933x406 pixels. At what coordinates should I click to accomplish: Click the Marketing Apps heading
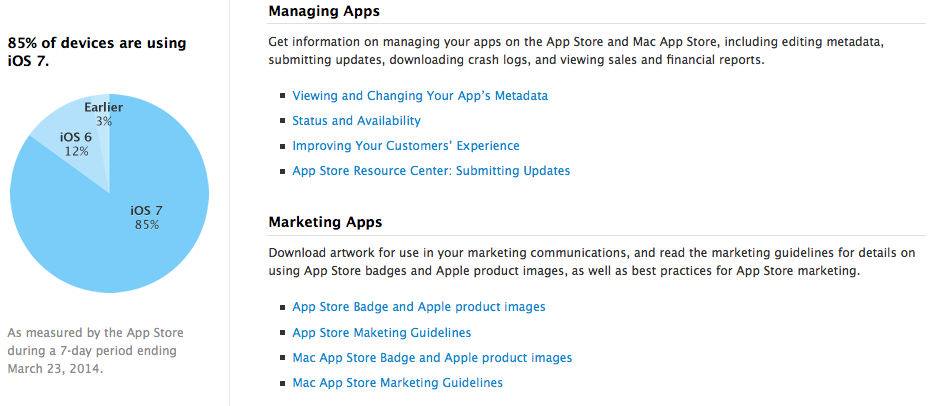[x=325, y=222]
